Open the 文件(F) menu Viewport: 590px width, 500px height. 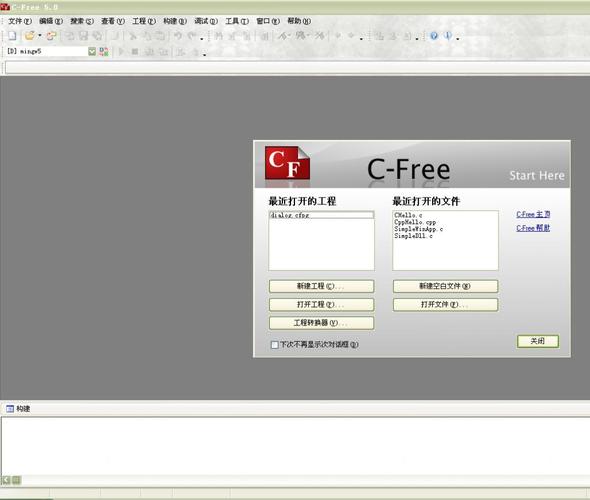point(20,21)
